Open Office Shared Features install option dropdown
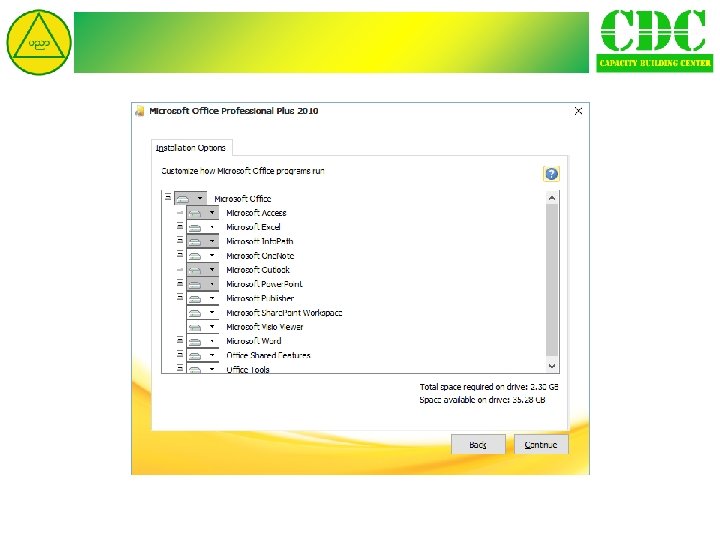Image resolution: width=720 pixels, height=540 pixels. coord(202,355)
